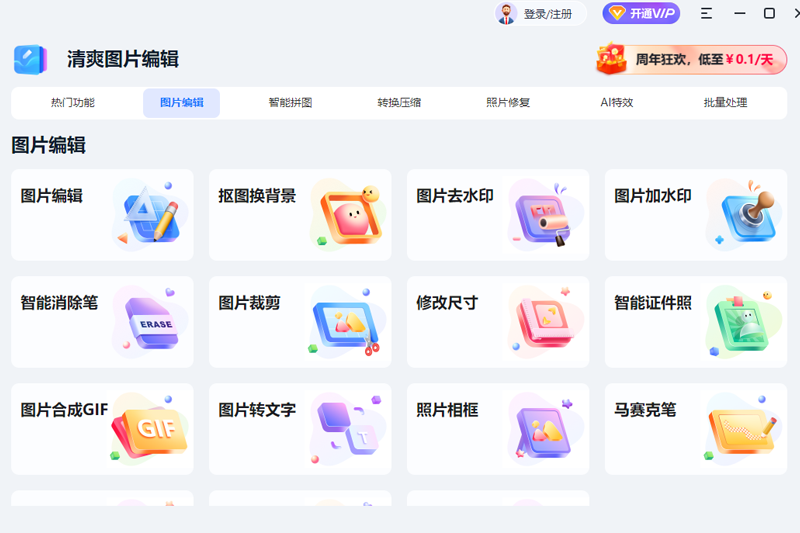800x533 pixels.
Task: Click the 图片编辑 pencil and ruler icon
Action: [x=150, y=215]
